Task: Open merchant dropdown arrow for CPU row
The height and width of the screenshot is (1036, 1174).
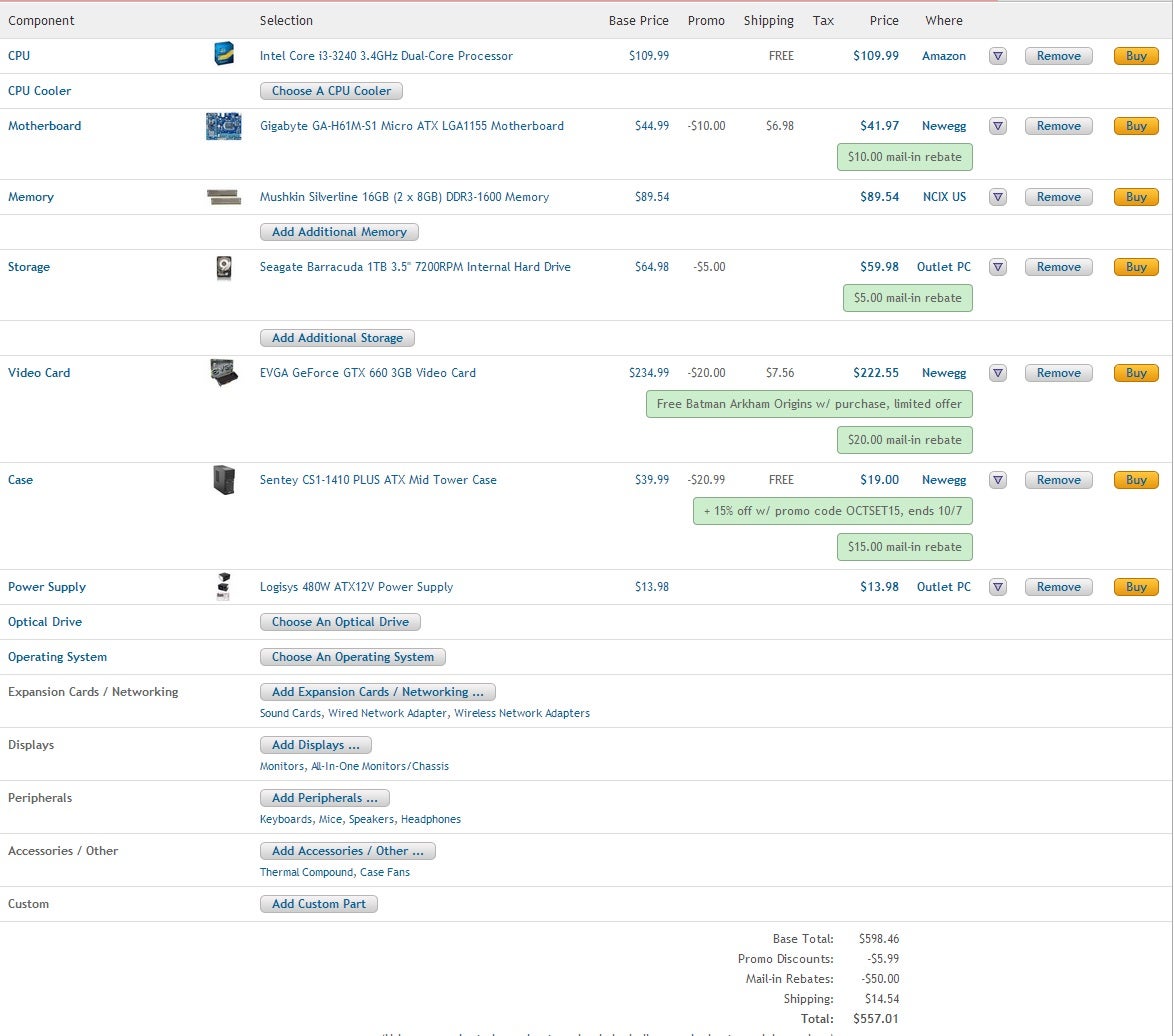Action: point(997,56)
